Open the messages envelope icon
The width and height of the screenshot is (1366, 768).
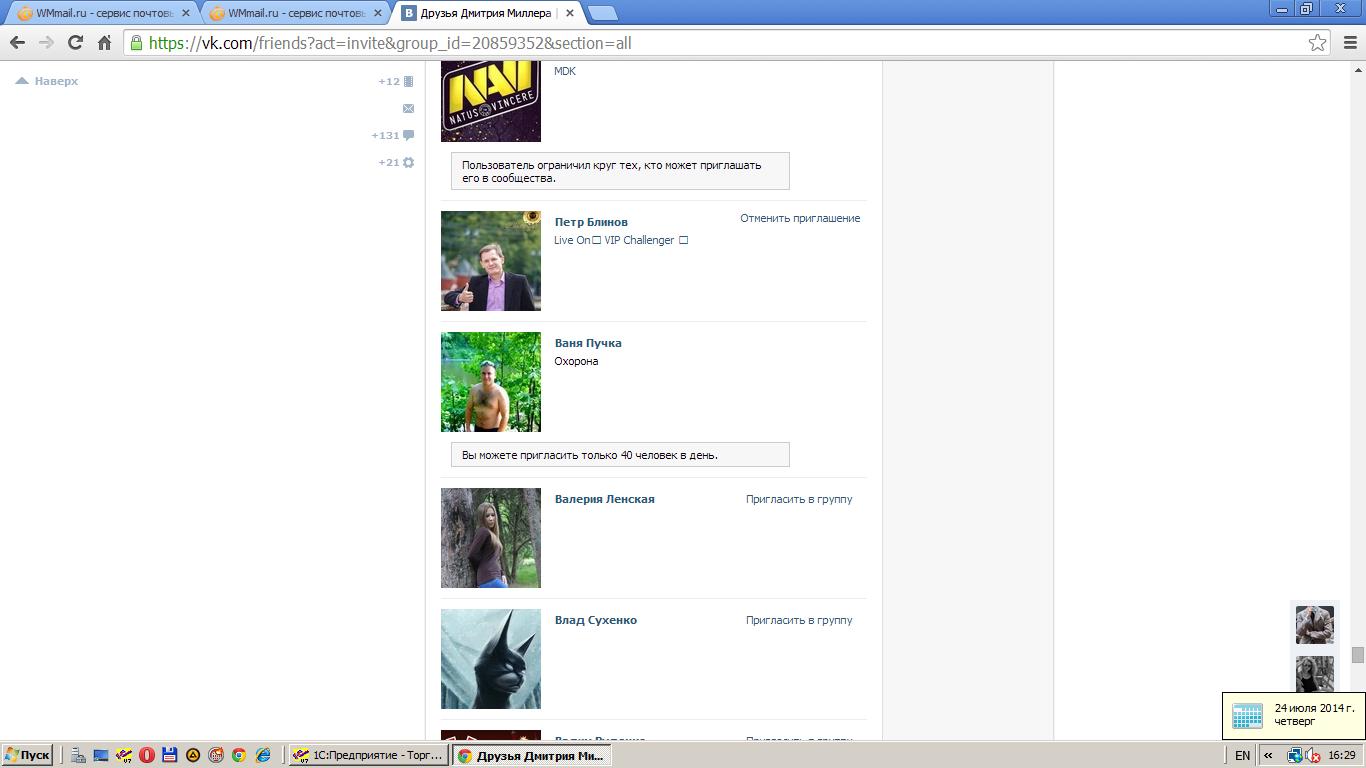408,108
